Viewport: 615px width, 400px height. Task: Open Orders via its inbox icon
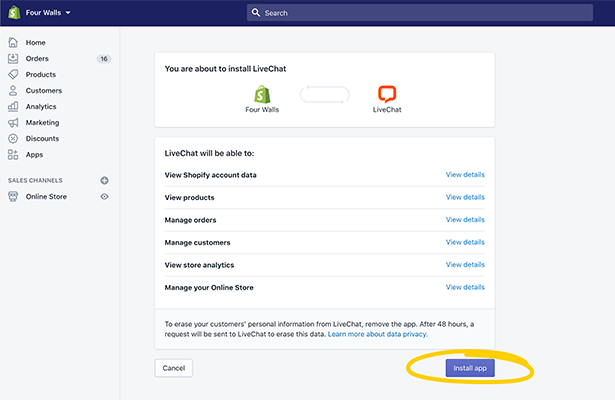pos(13,59)
